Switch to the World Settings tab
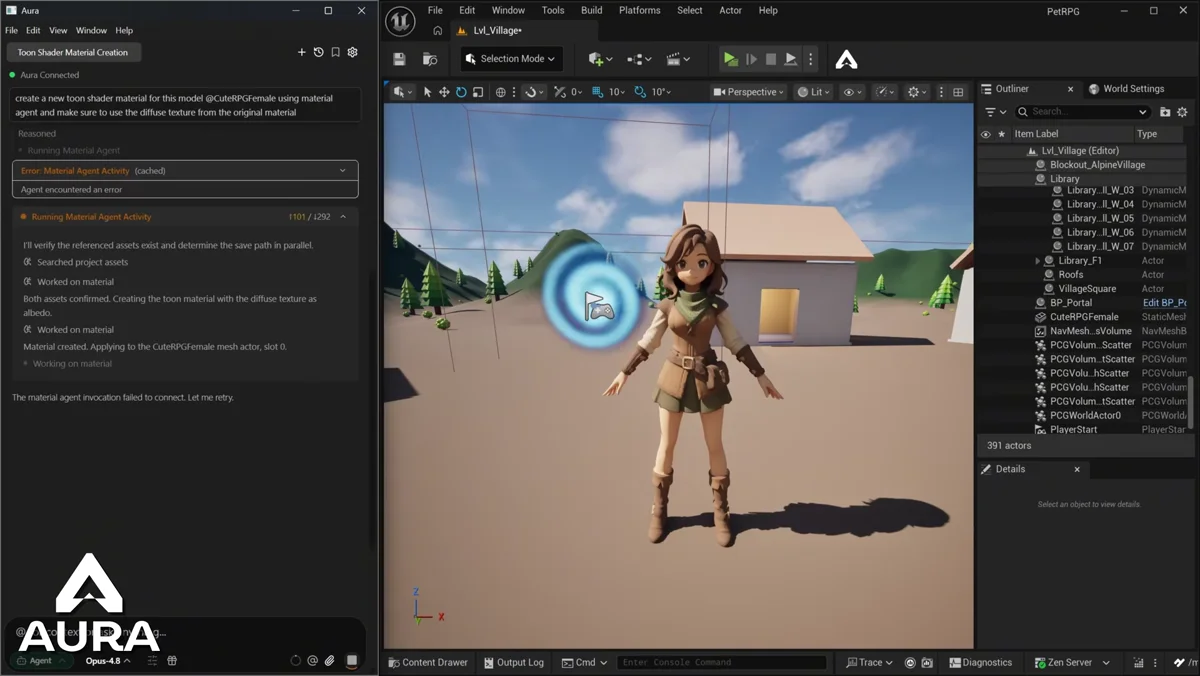The width and height of the screenshot is (1200, 676). [x=1126, y=89]
